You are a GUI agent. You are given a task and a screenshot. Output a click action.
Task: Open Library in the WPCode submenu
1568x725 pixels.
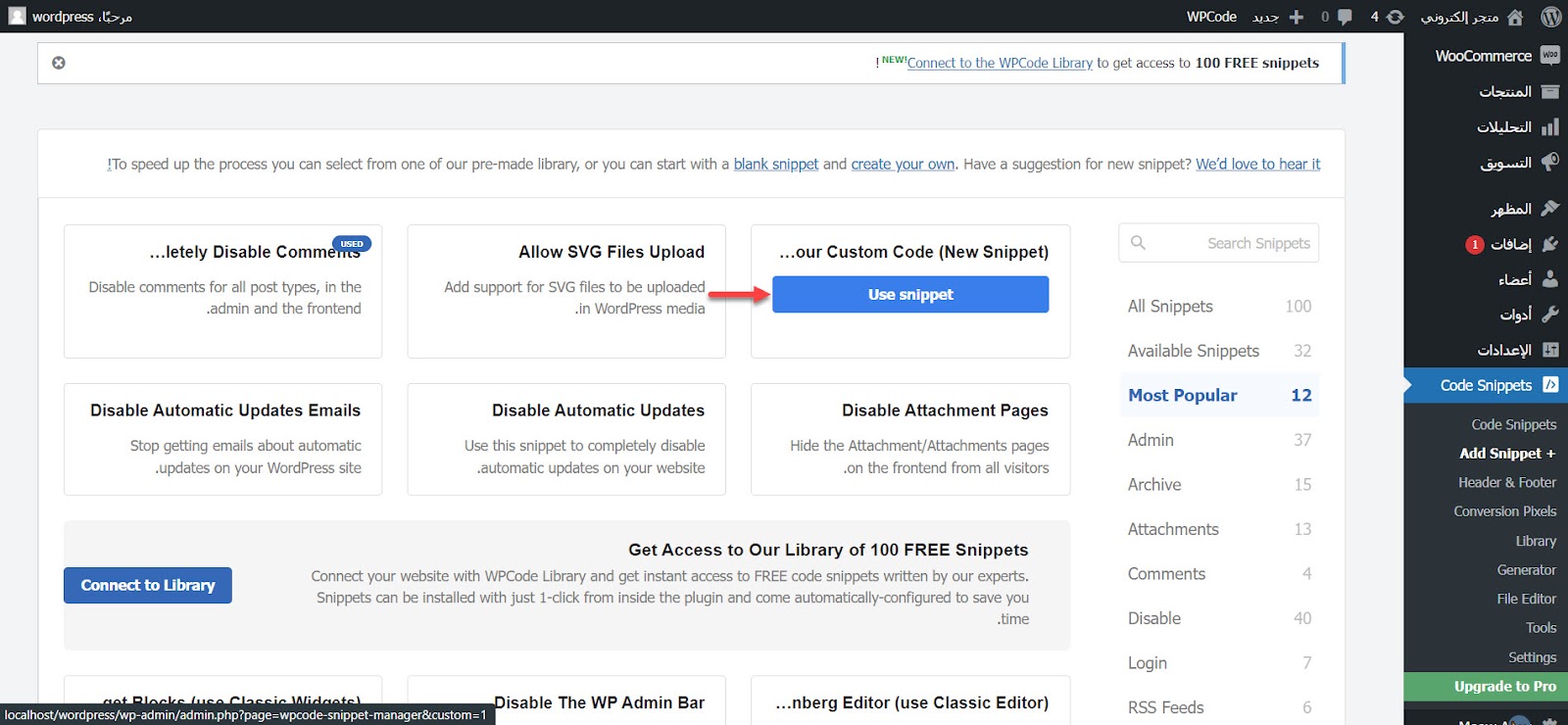(1536, 541)
